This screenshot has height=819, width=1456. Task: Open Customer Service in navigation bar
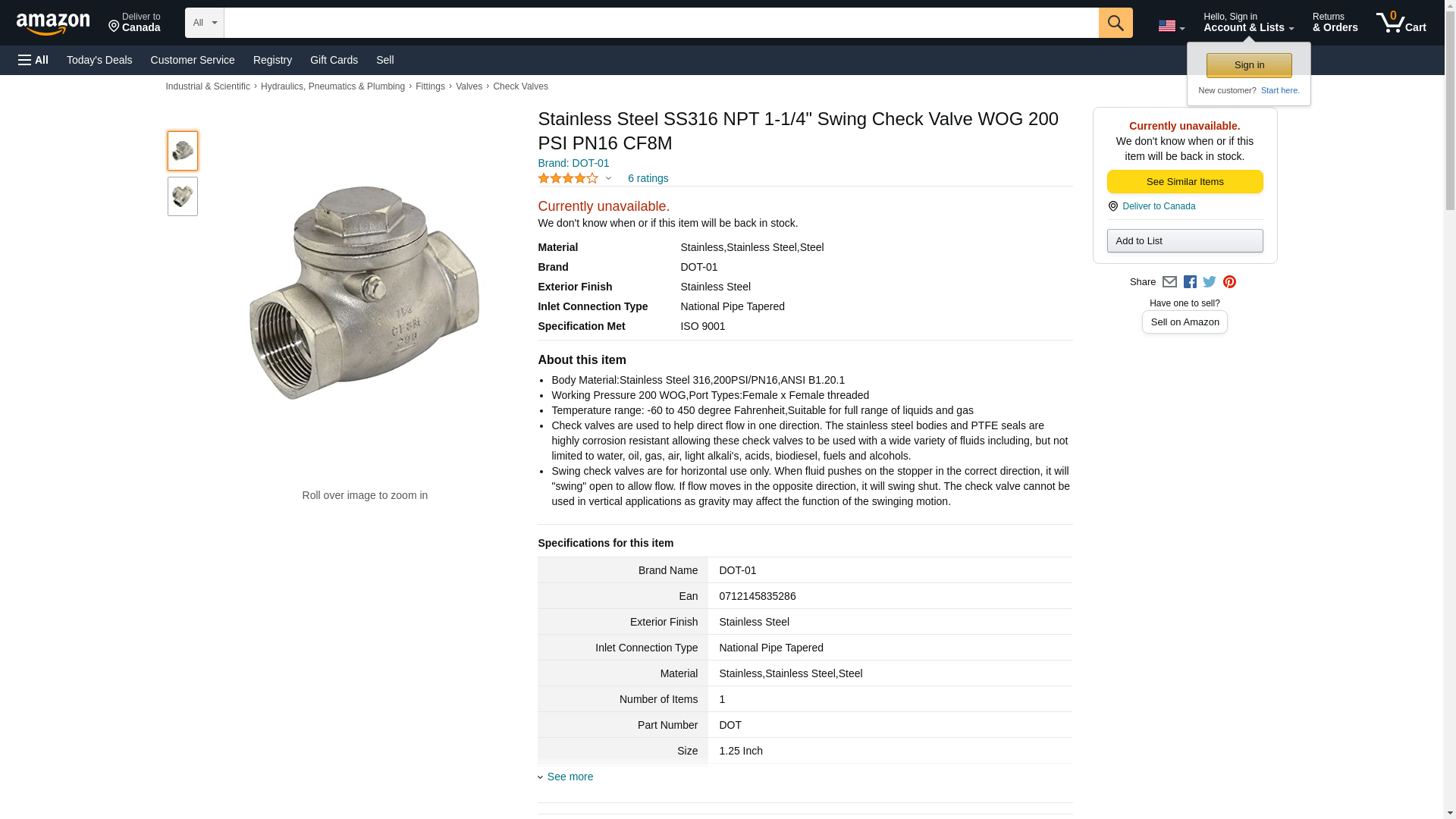coord(193,60)
